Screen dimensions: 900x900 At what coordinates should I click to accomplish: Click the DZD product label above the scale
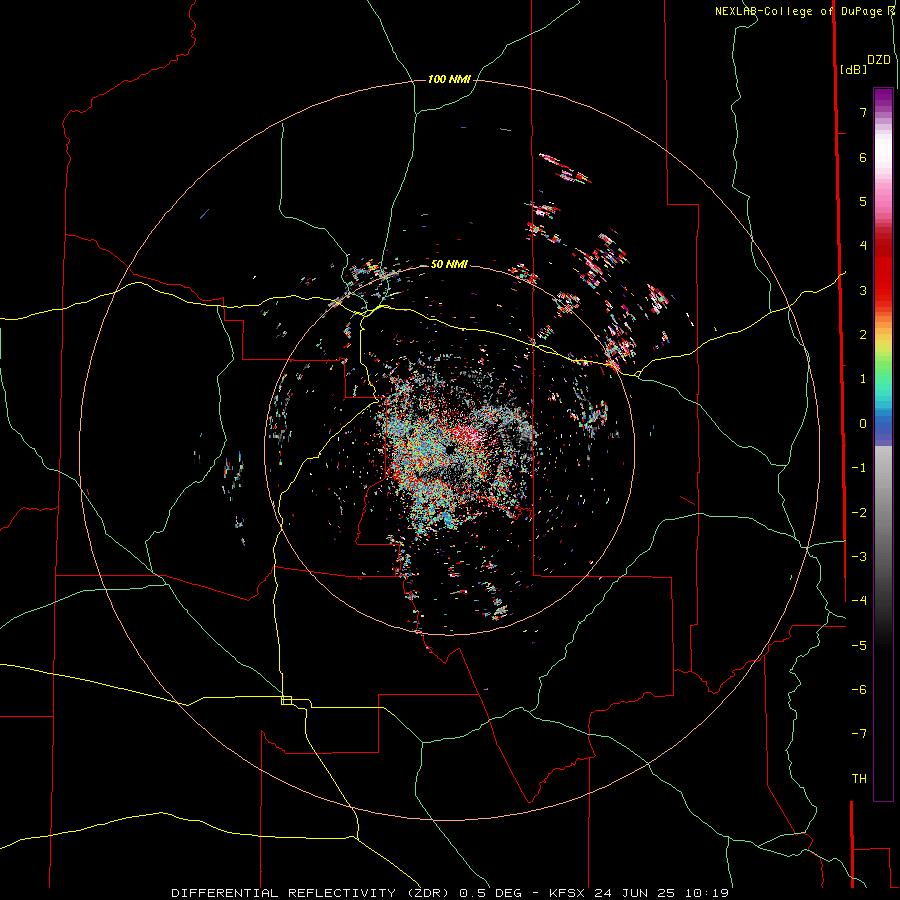pyautogui.click(x=878, y=60)
